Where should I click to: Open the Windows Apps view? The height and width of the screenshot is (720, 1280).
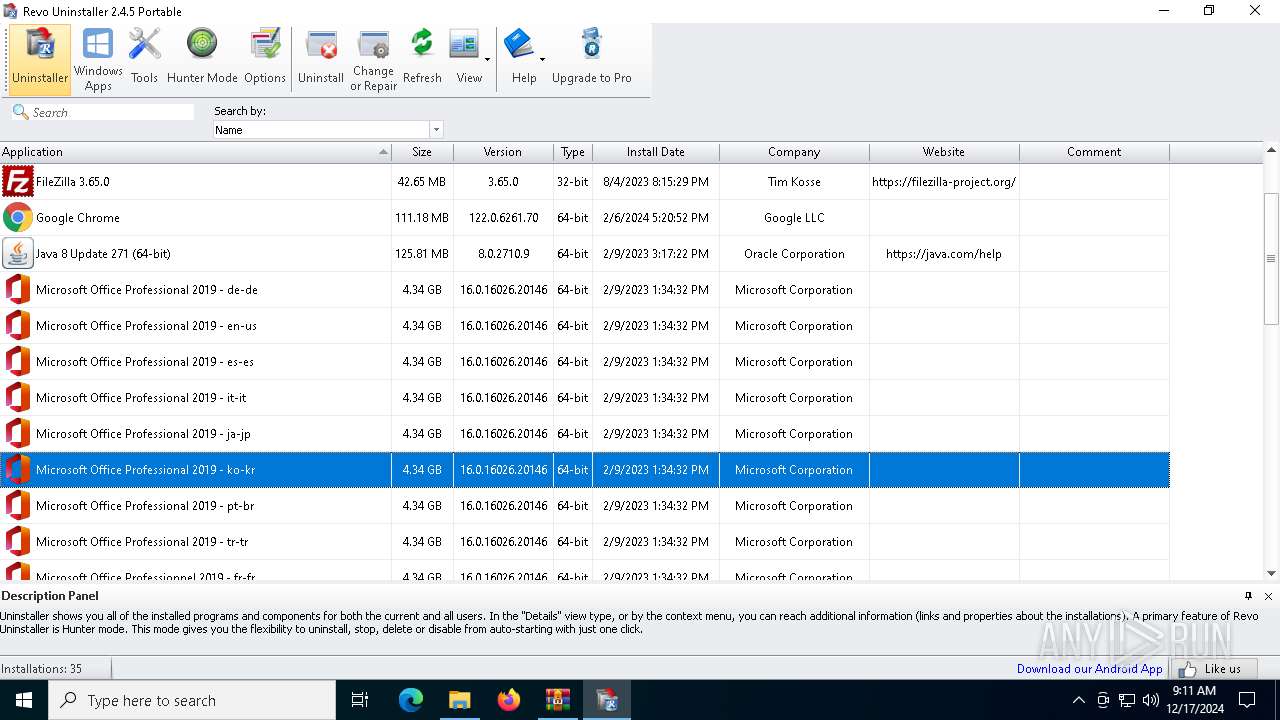(98, 60)
